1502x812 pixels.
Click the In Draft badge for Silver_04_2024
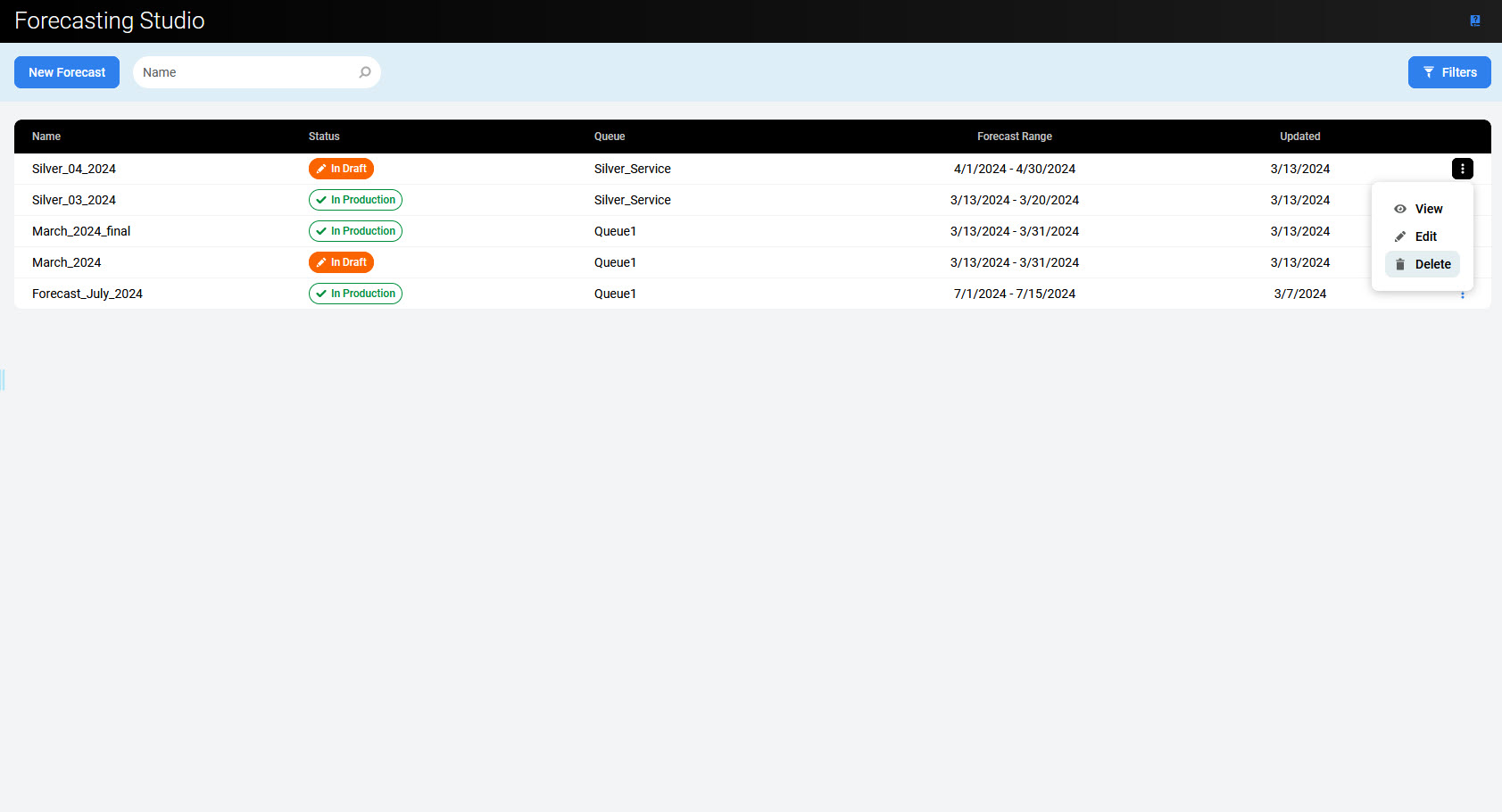pyautogui.click(x=341, y=169)
